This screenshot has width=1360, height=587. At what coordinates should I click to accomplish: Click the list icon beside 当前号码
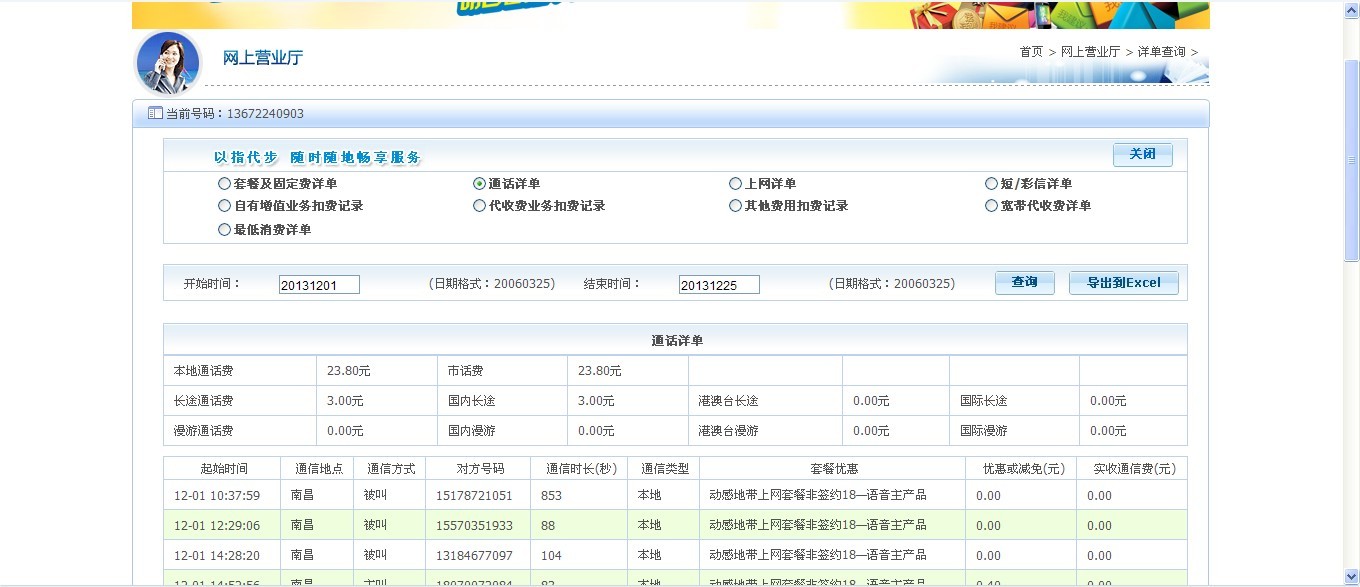pos(155,114)
